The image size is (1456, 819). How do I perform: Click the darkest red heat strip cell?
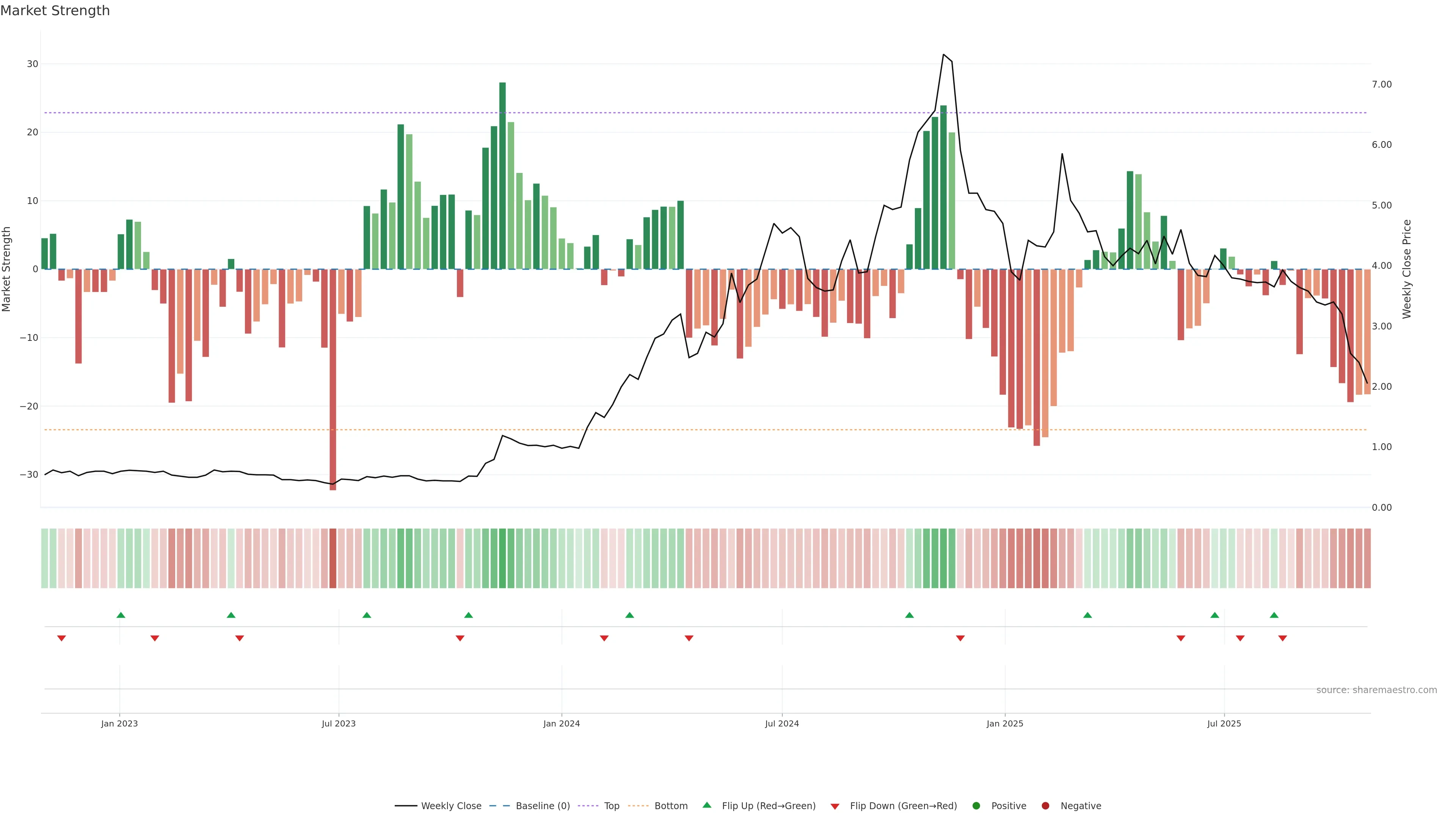tap(333, 558)
